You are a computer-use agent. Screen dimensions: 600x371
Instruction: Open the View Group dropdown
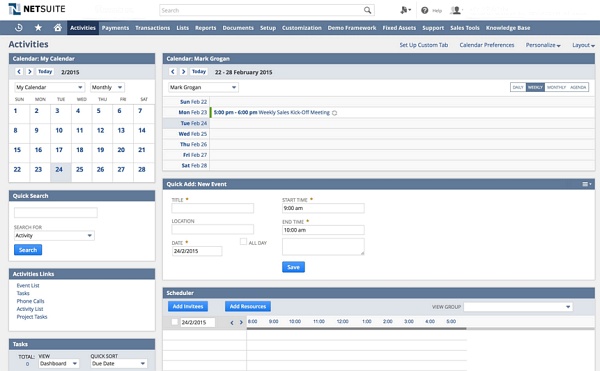point(518,307)
